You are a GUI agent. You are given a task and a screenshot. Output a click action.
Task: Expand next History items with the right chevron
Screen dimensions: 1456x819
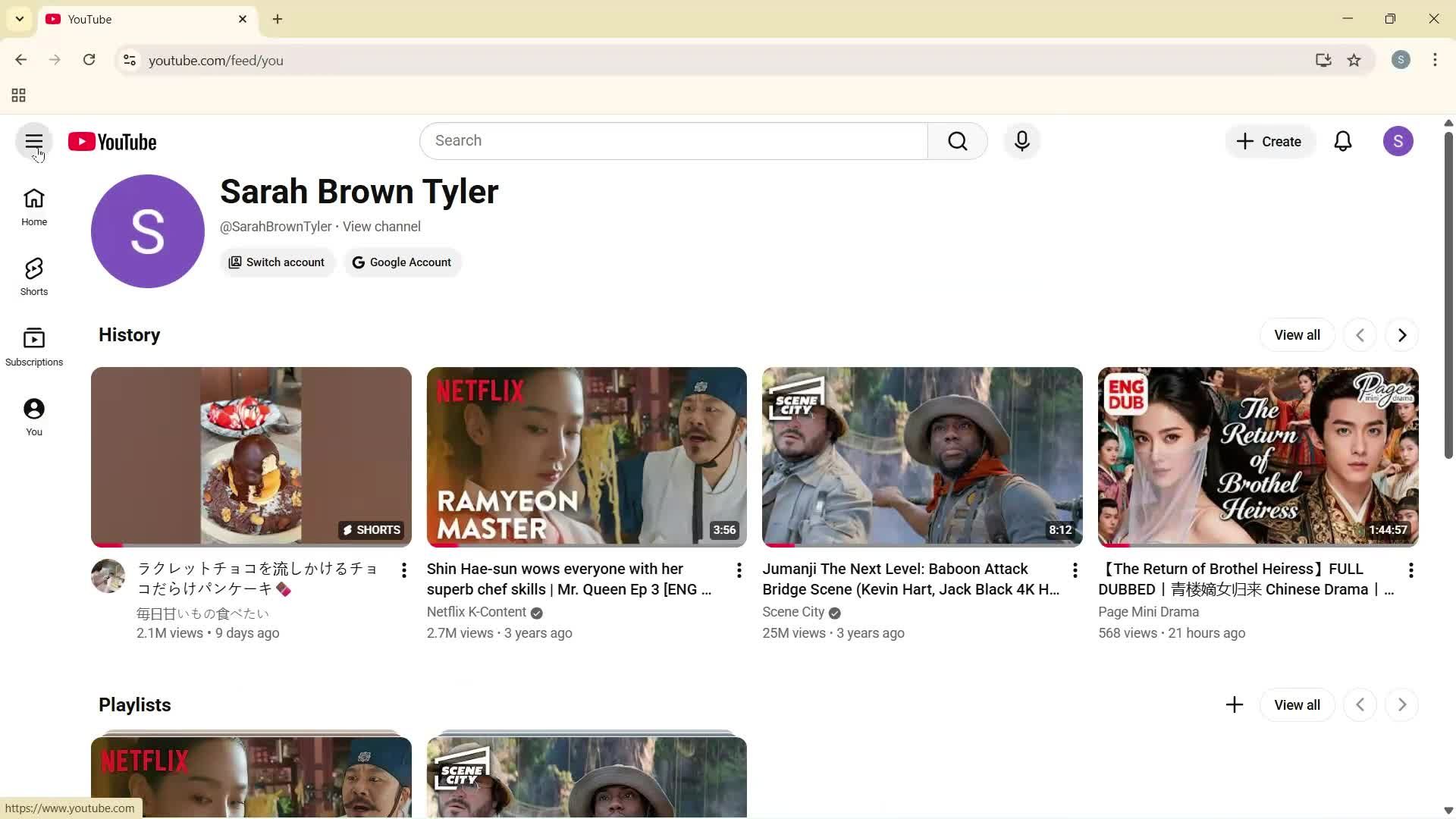[x=1401, y=334]
